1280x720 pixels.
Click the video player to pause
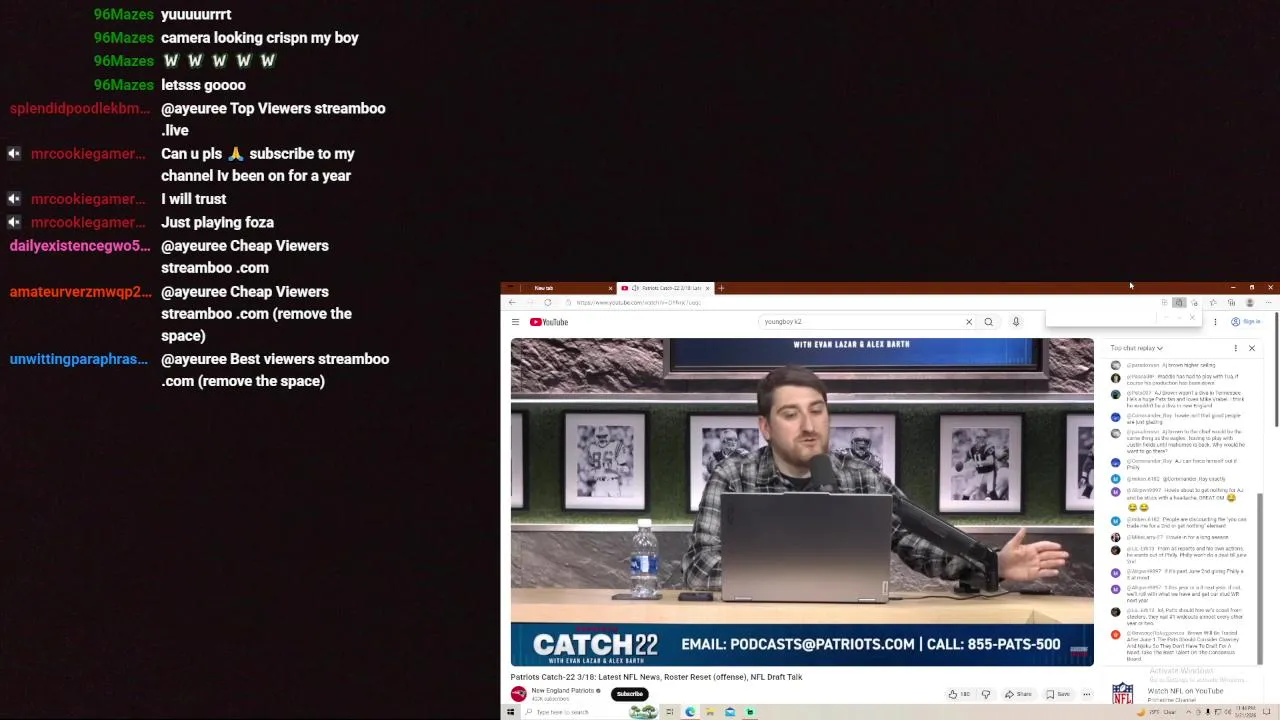point(802,502)
